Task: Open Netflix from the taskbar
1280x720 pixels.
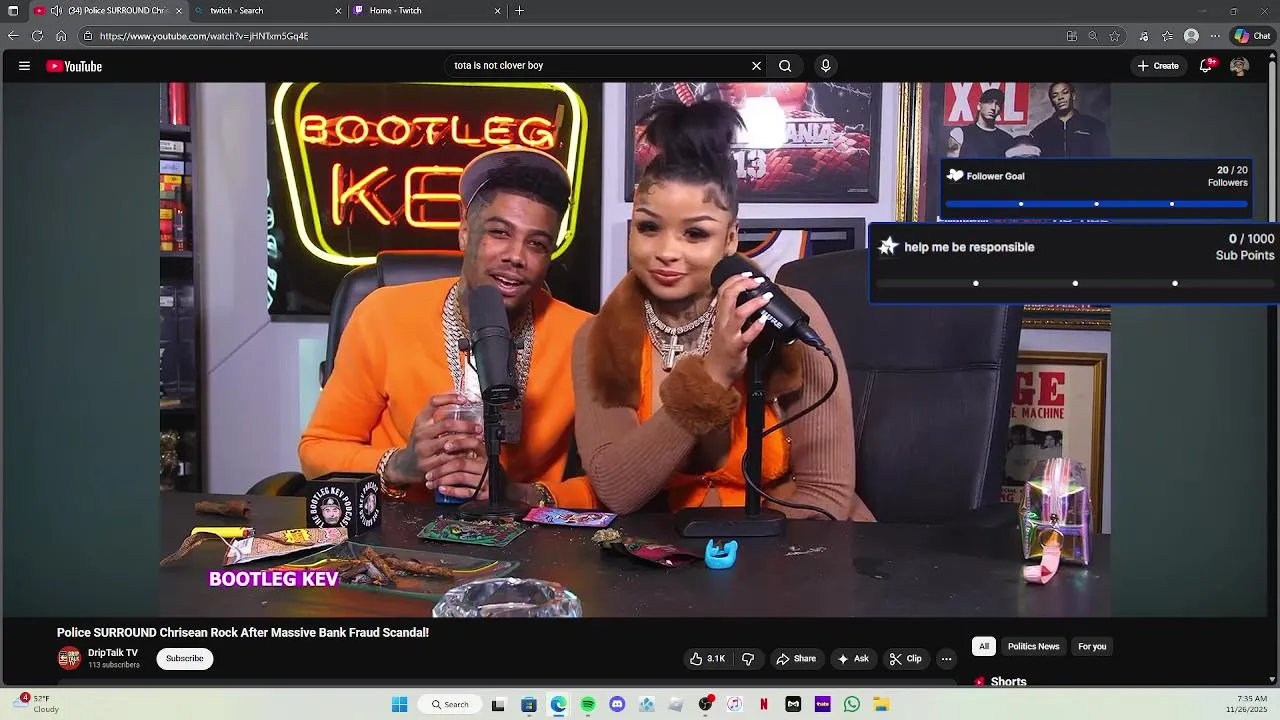Action: tap(764, 705)
